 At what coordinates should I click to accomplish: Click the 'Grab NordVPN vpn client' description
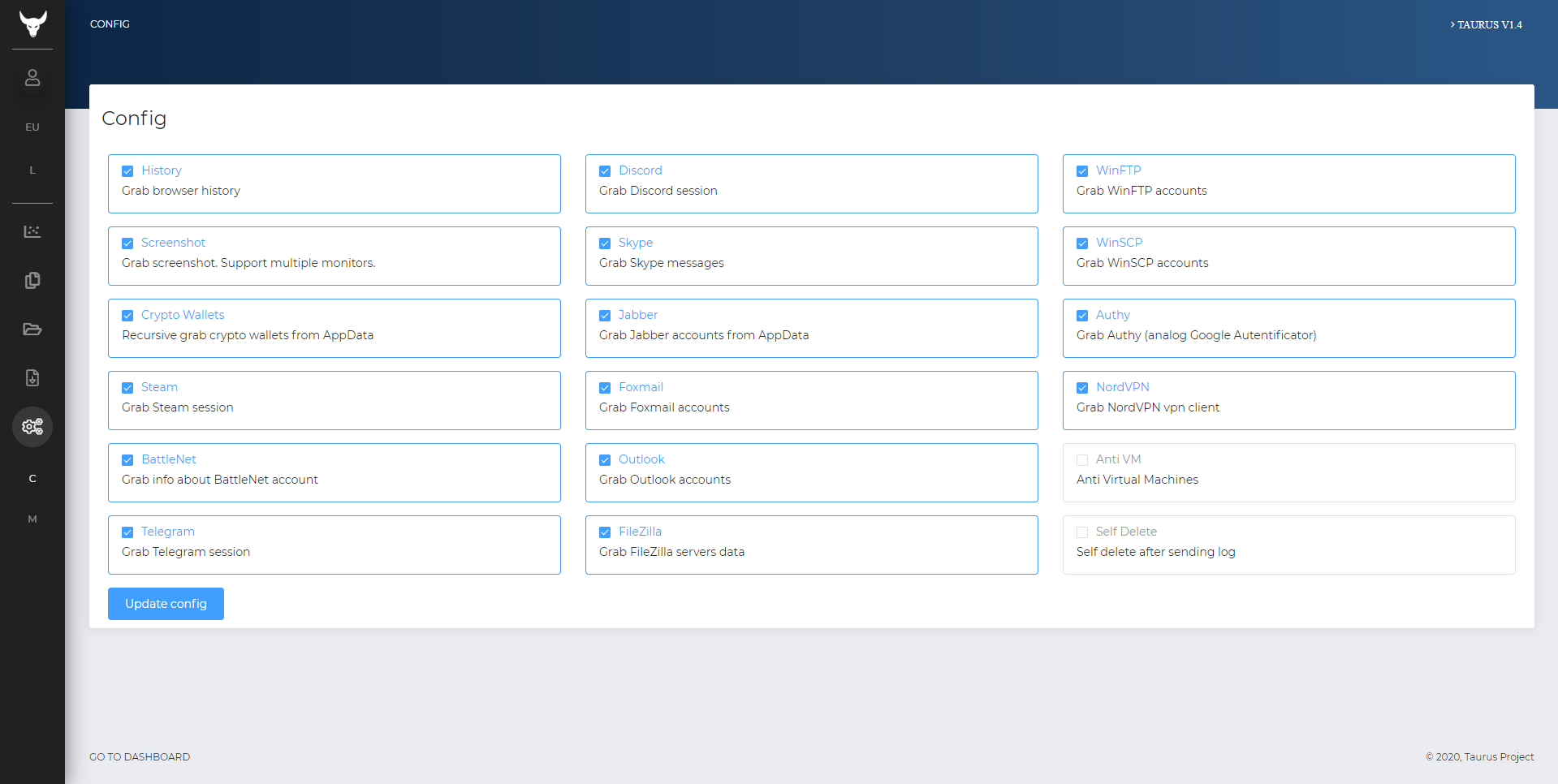(x=1148, y=407)
